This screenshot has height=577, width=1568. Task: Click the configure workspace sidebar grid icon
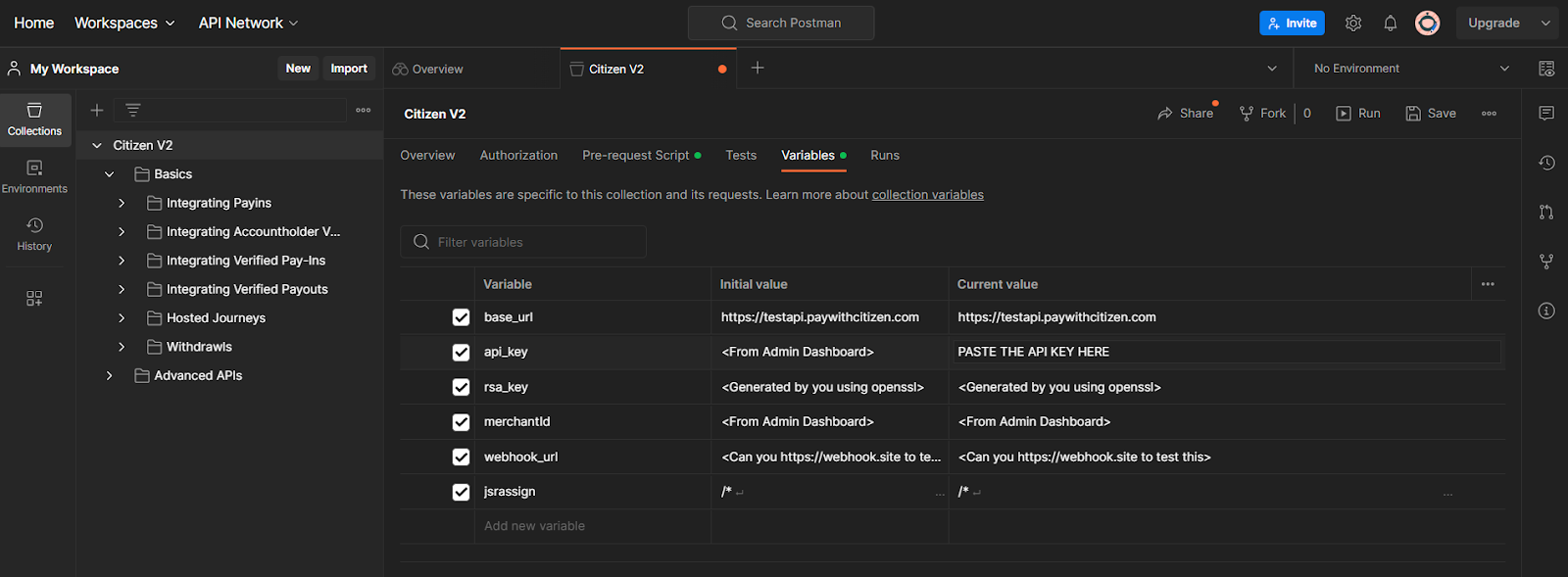(x=34, y=298)
